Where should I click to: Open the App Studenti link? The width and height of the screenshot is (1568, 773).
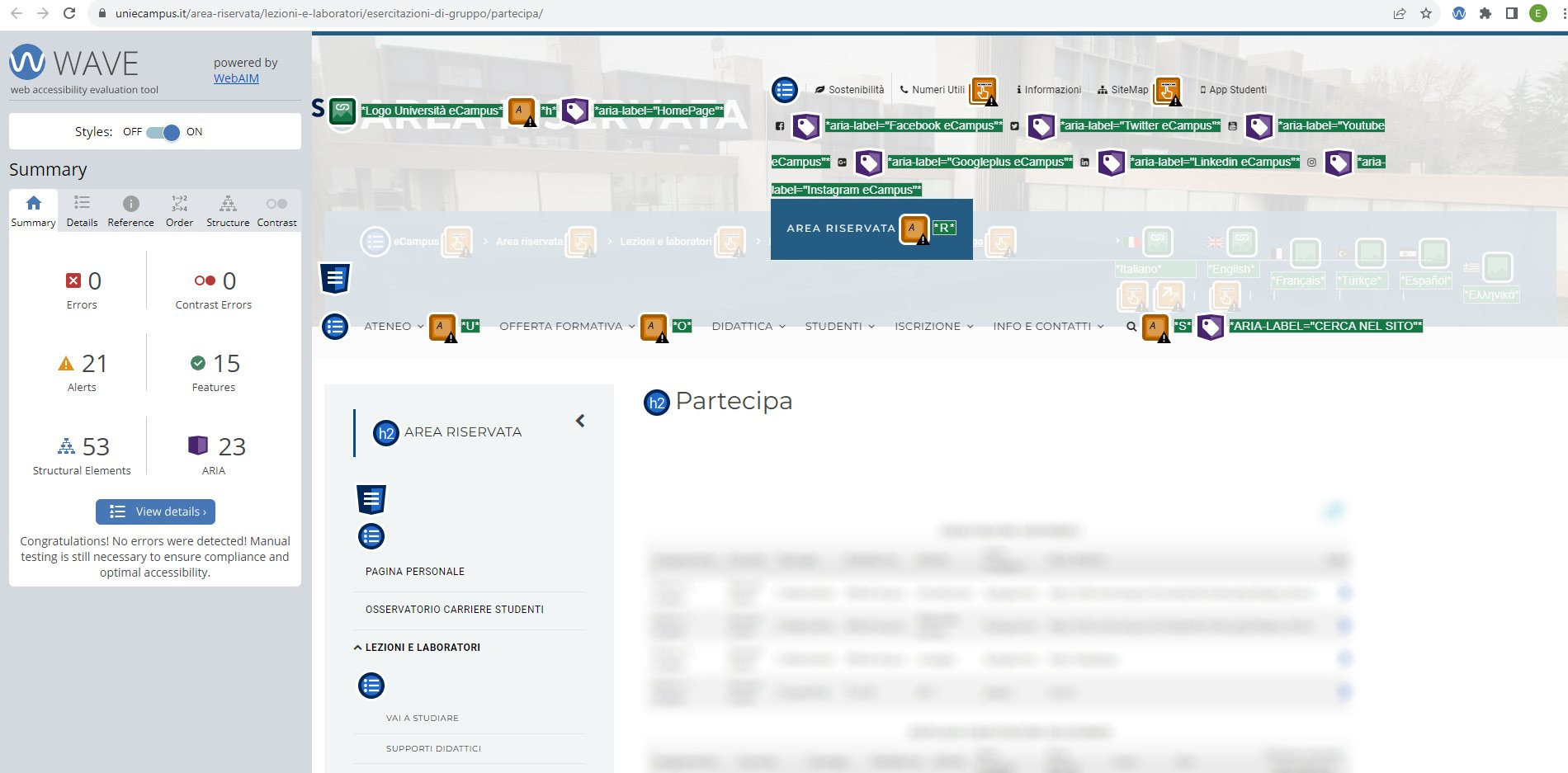(x=1233, y=90)
